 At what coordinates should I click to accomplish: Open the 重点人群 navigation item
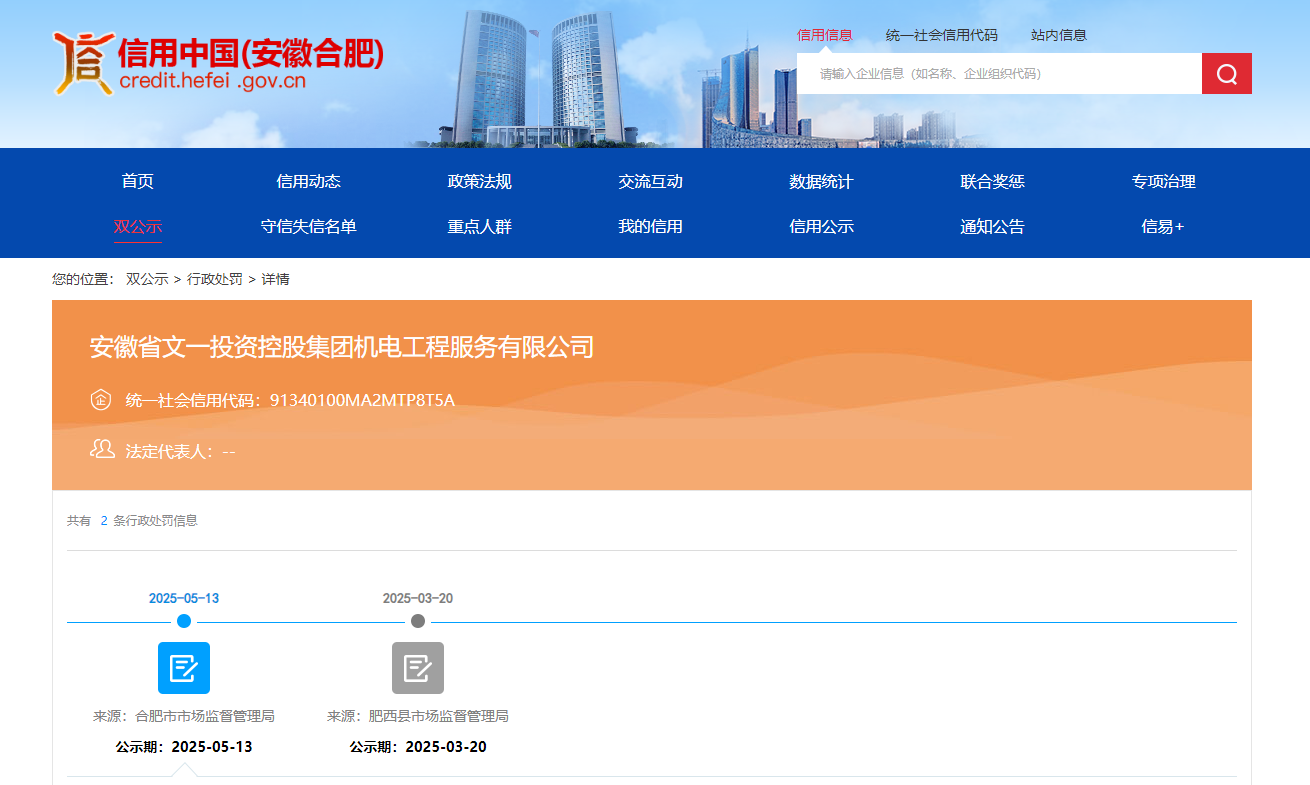(x=480, y=226)
